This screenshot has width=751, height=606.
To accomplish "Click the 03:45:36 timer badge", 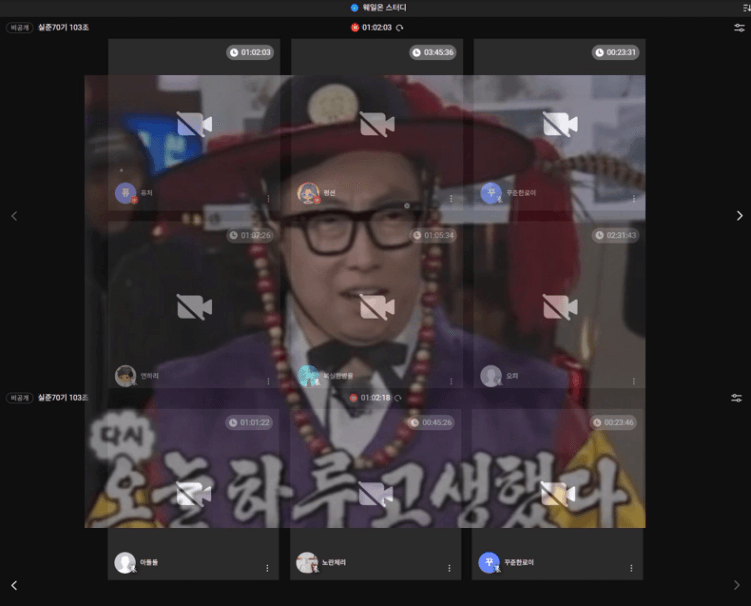I will click(x=433, y=52).
